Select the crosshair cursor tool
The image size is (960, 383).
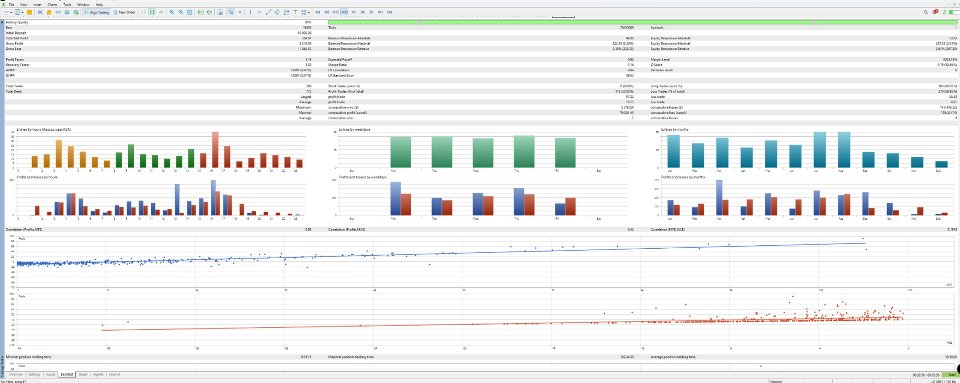(241, 12)
